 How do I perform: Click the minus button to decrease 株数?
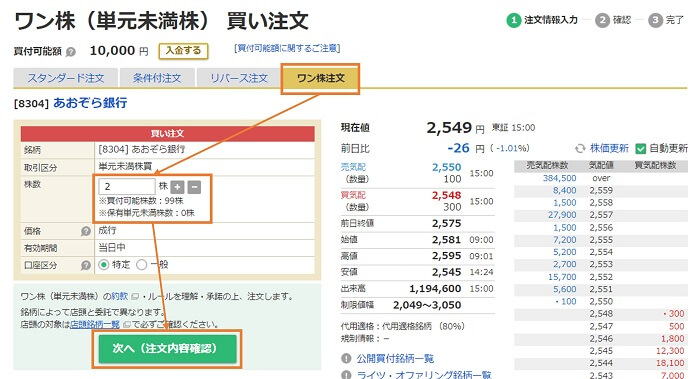194,187
